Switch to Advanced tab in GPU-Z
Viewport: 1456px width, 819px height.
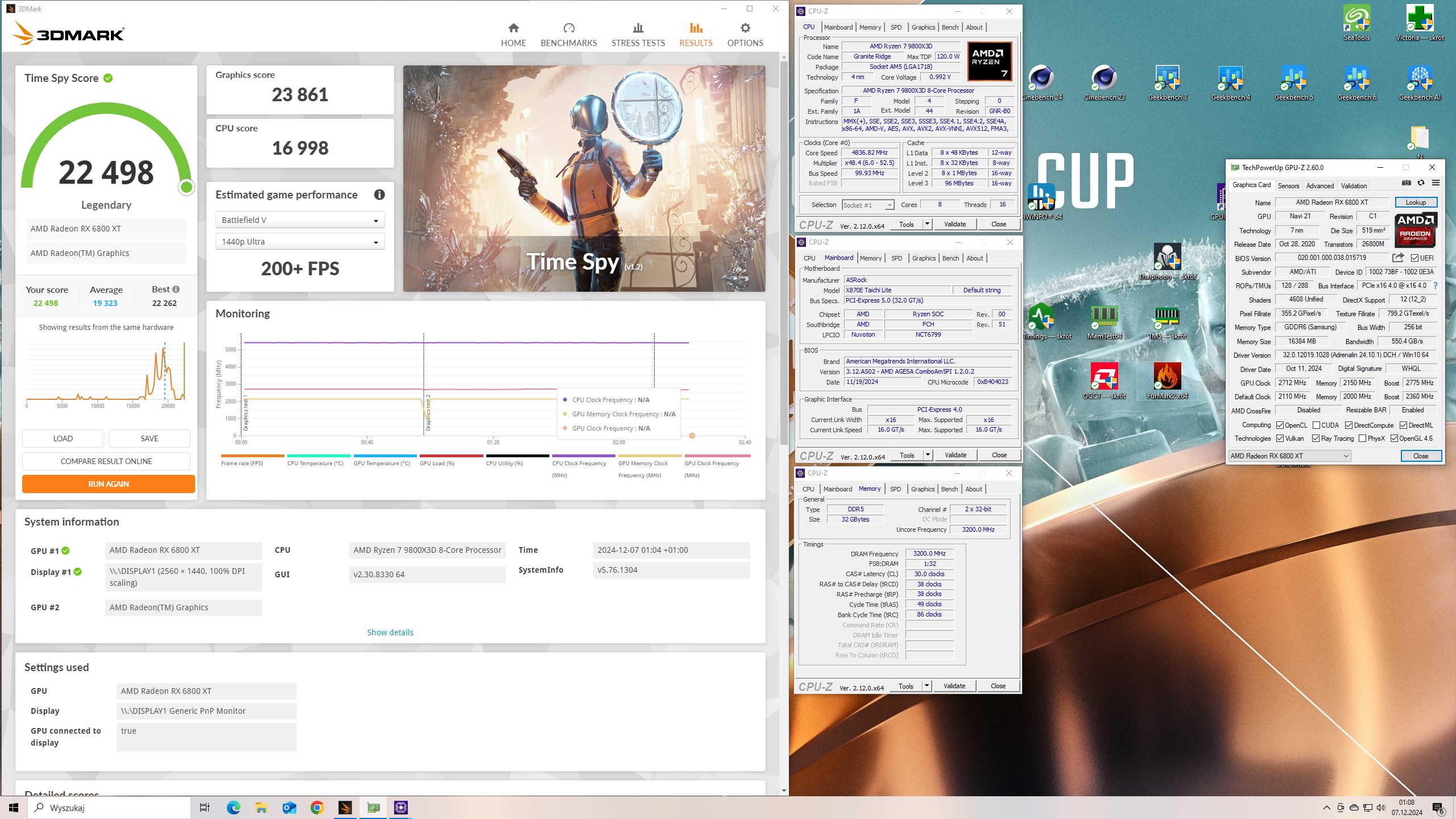click(x=1319, y=186)
